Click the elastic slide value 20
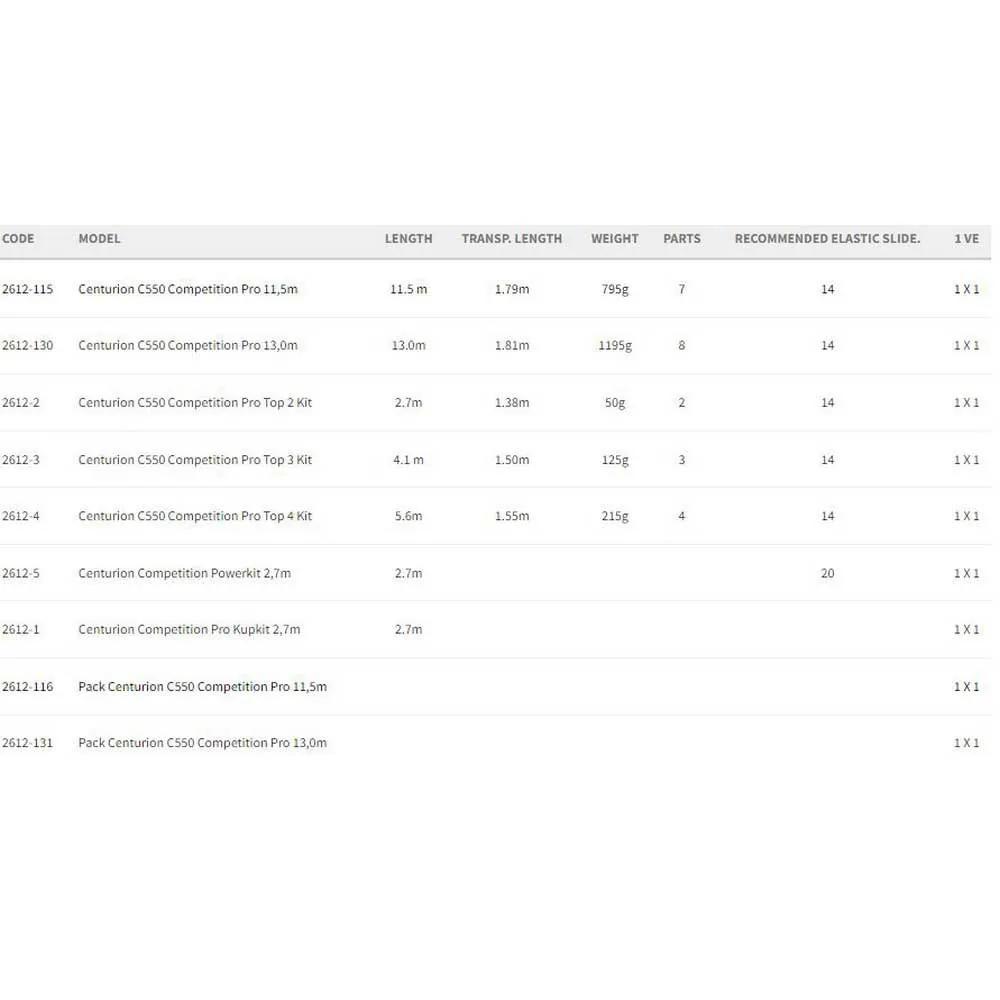The height and width of the screenshot is (1000, 1000). coord(827,574)
